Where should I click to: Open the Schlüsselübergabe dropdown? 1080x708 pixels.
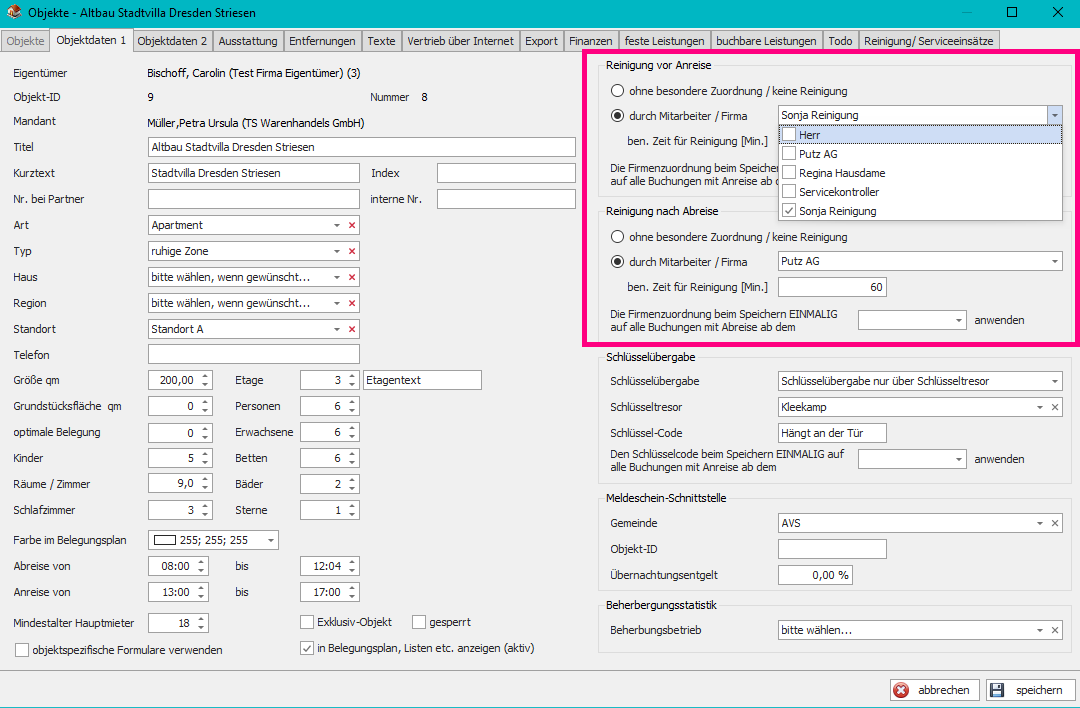1055,381
